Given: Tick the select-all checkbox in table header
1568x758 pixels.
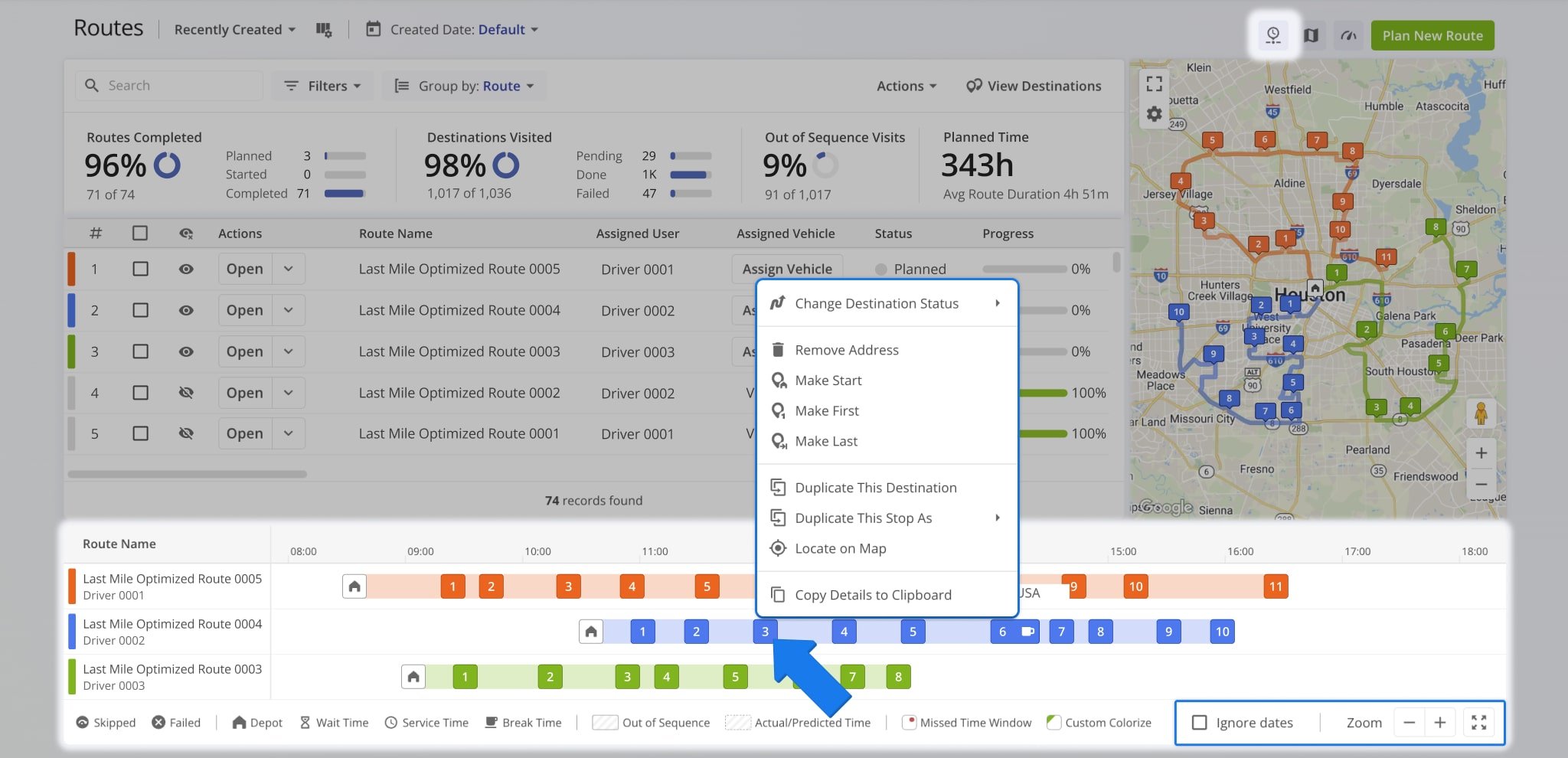Looking at the screenshot, I should click(140, 233).
